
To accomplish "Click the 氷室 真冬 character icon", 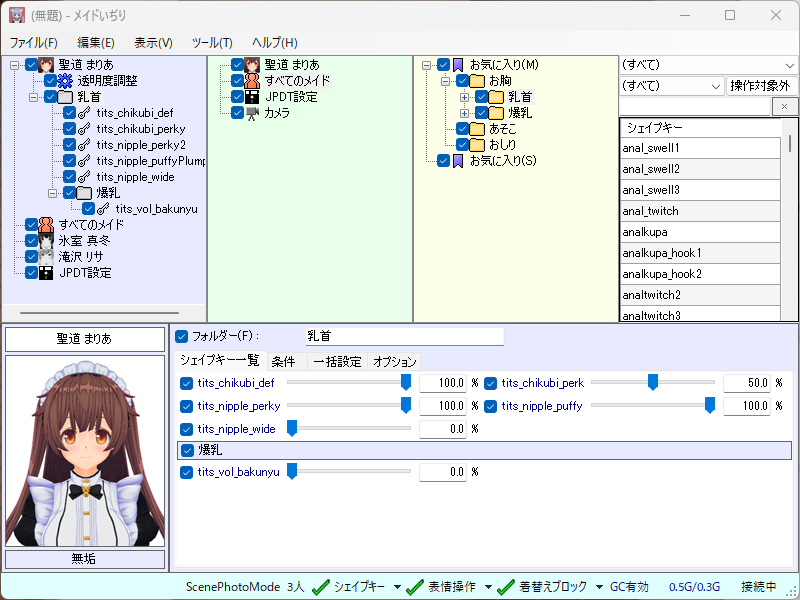I will coord(46,241).
